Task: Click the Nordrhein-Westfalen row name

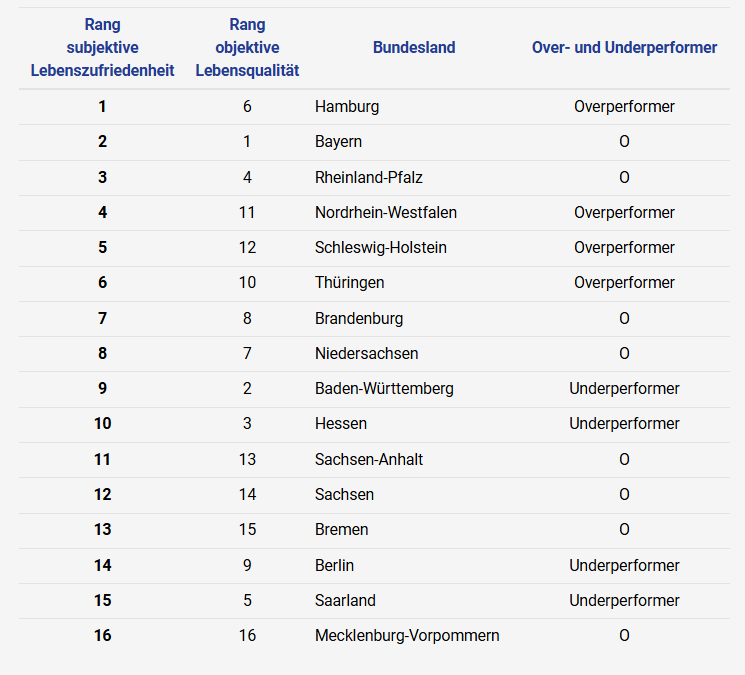Action: coord(386,213)
